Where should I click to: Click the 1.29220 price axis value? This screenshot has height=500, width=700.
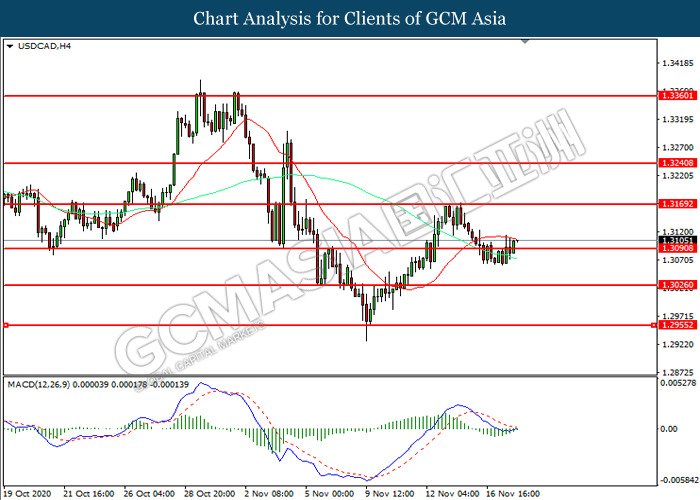678,344
